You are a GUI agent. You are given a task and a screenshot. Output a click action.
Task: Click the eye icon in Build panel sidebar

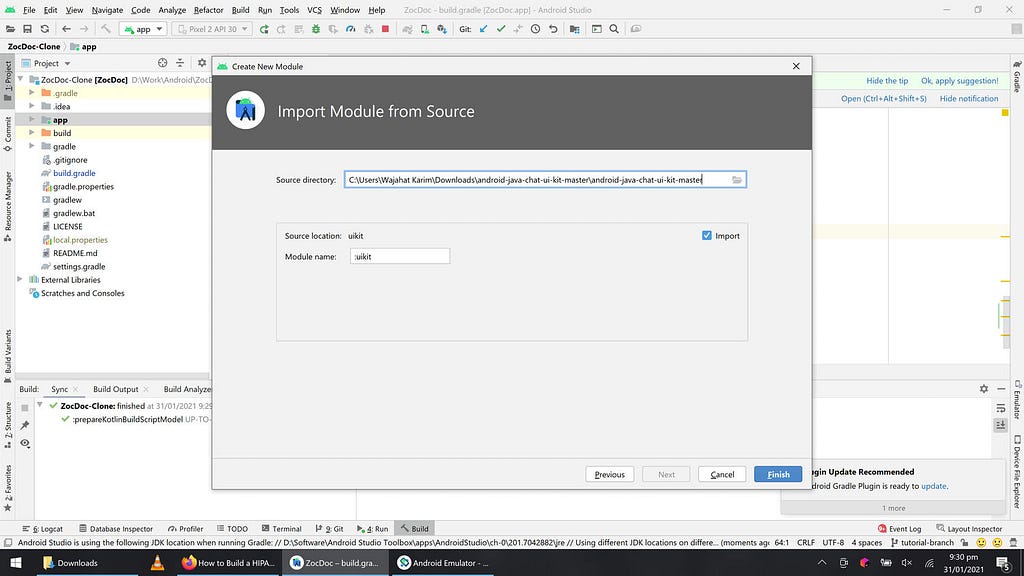pyautogui.click(x=25, y=443)
